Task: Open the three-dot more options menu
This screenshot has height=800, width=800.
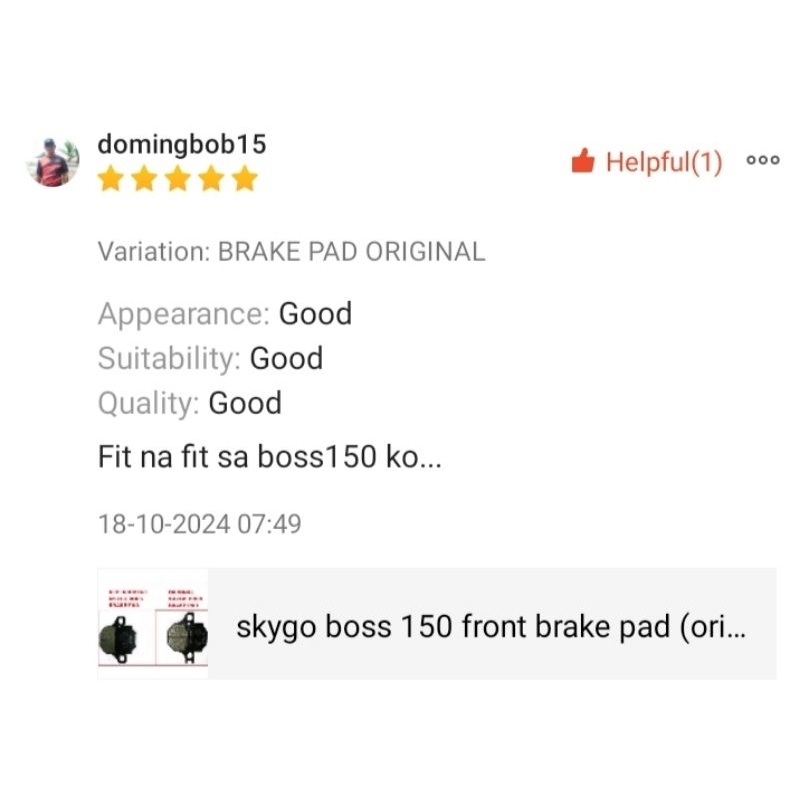Action: click(763, 160)
